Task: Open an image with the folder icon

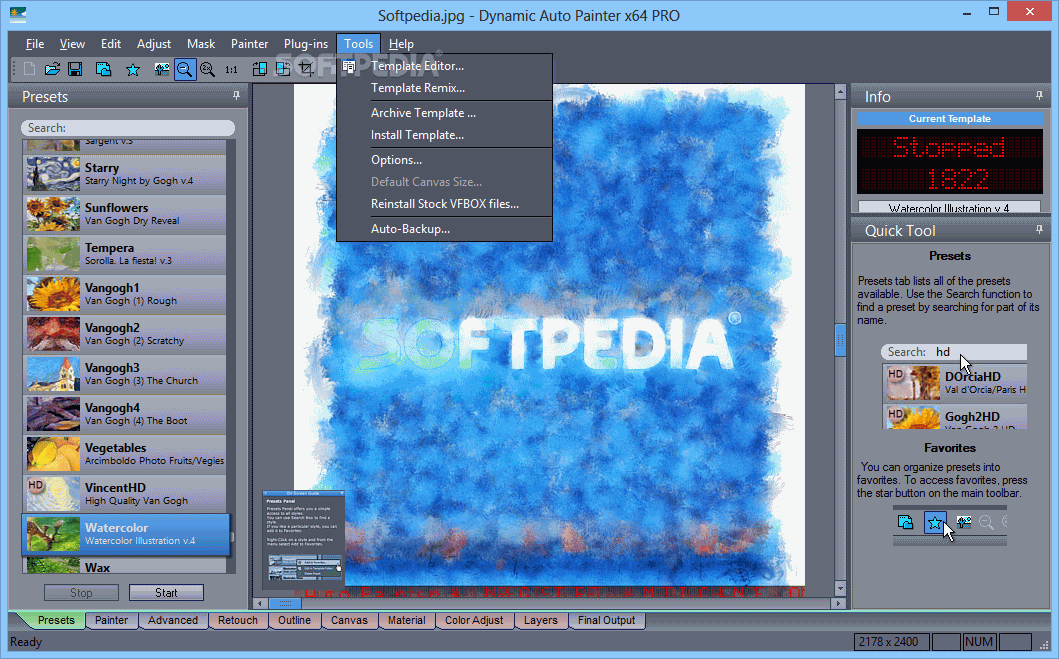Action: click(x=52, y=69)
